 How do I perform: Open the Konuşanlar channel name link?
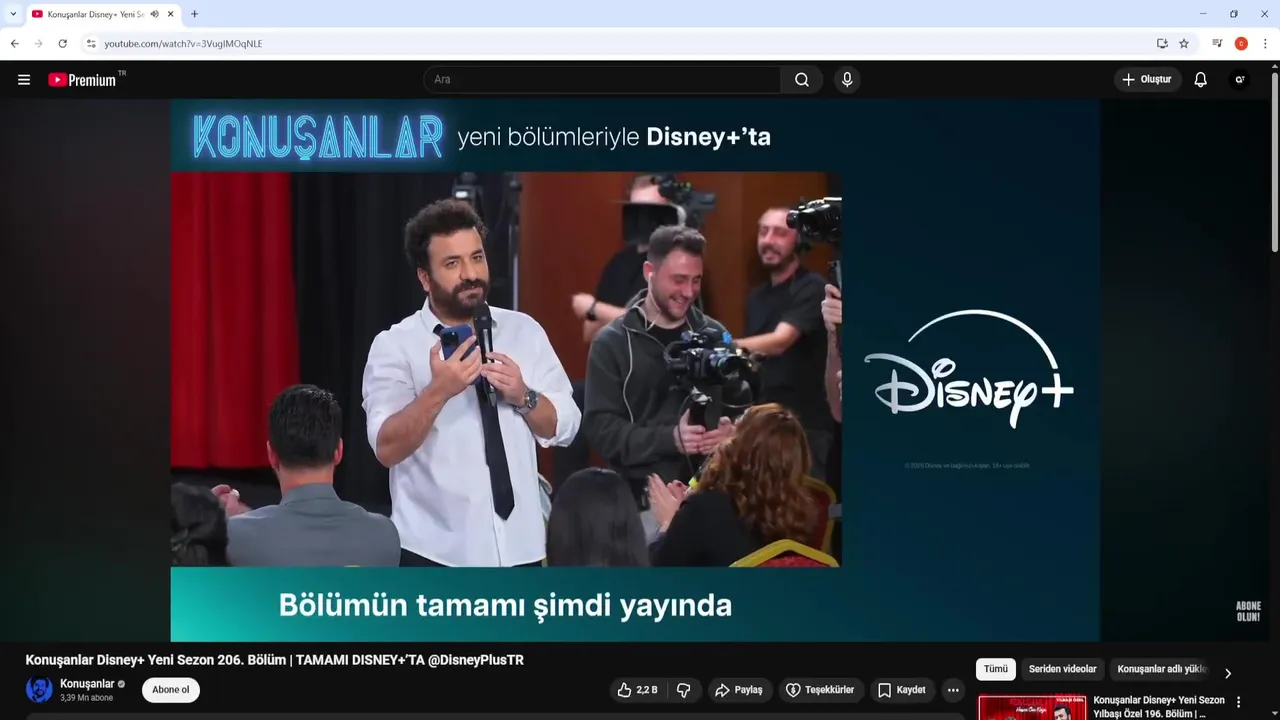(87, 684)
